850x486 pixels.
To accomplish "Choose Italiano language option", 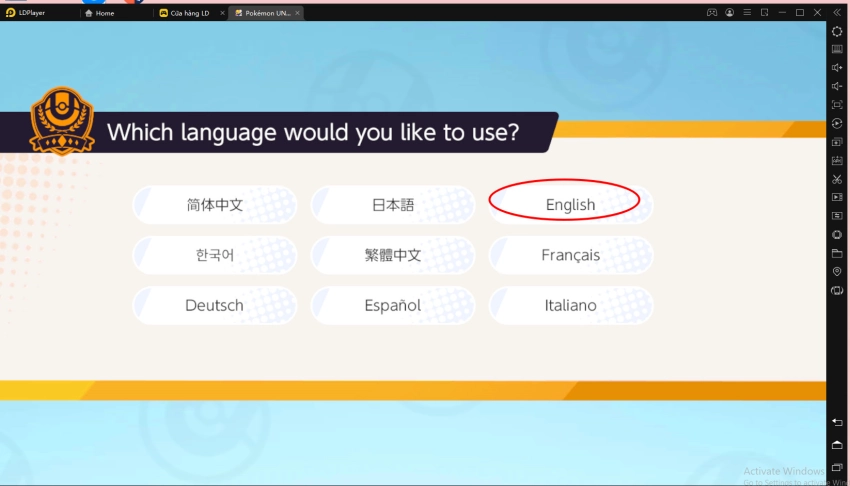I will coord(571,306).
